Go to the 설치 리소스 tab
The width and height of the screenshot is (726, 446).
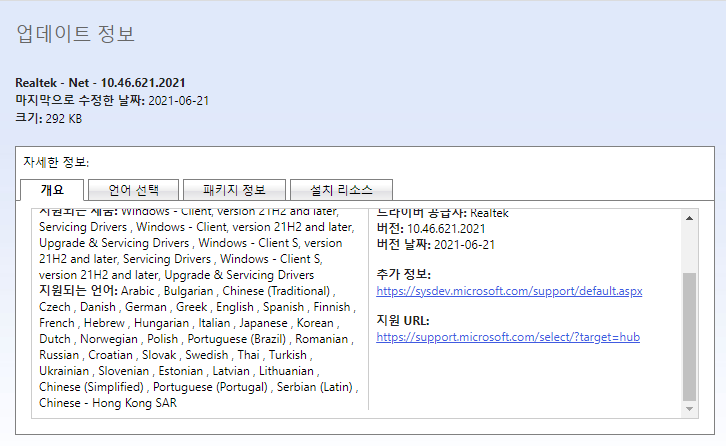(x=340, y=190)
